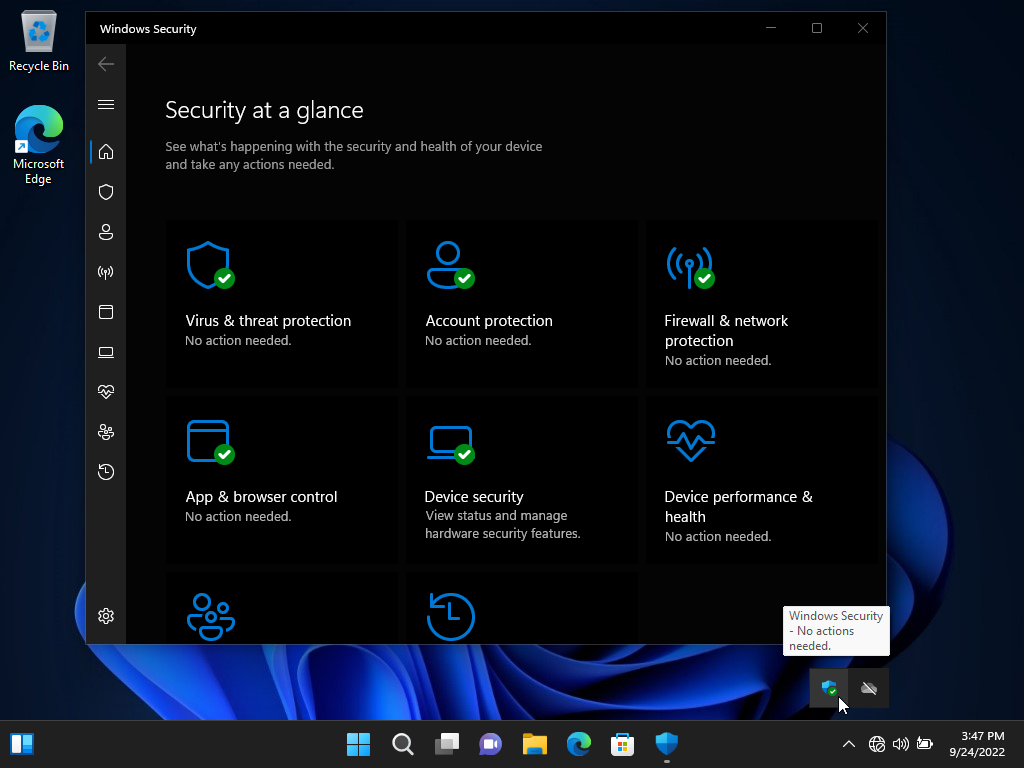Open the Windows Start menu
The image size is (1024, 768).
pos(359,744)
